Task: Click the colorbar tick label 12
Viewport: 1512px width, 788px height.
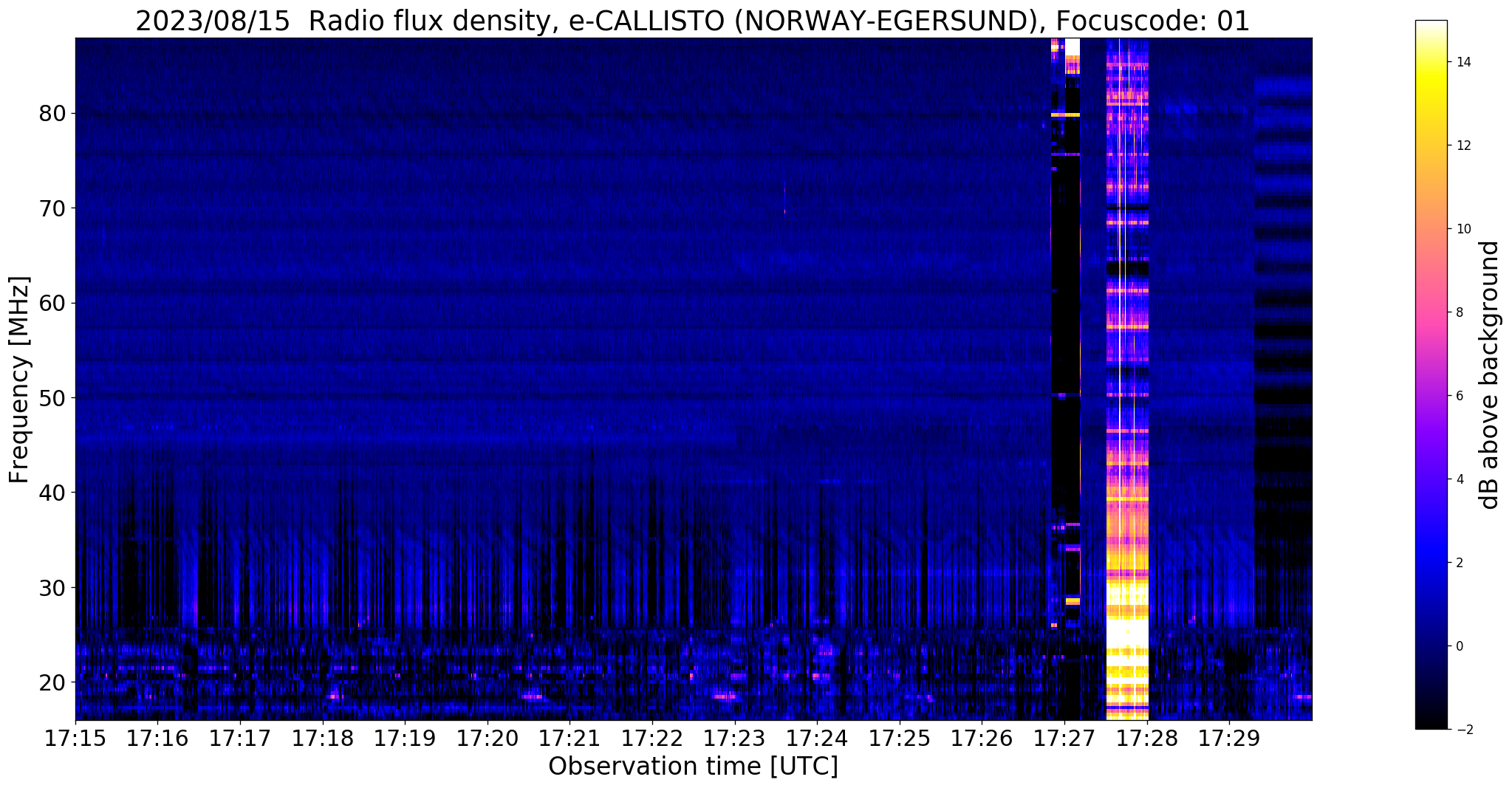Action: [x=1463, y=145]
